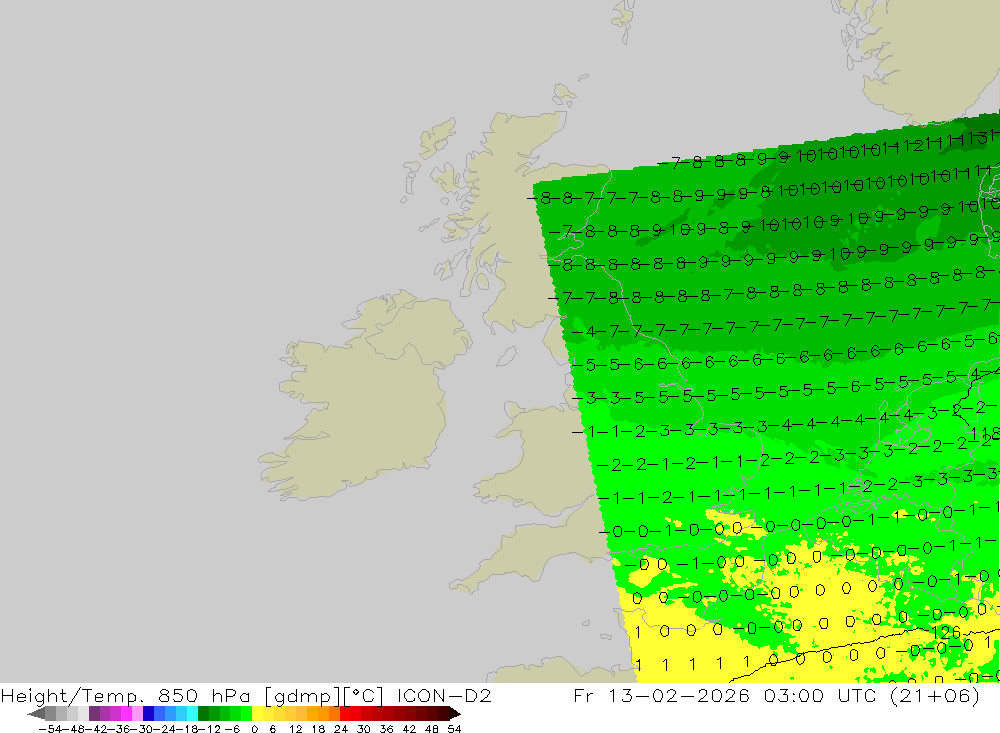Click the '-54' legend scale label

coord(50,729)
